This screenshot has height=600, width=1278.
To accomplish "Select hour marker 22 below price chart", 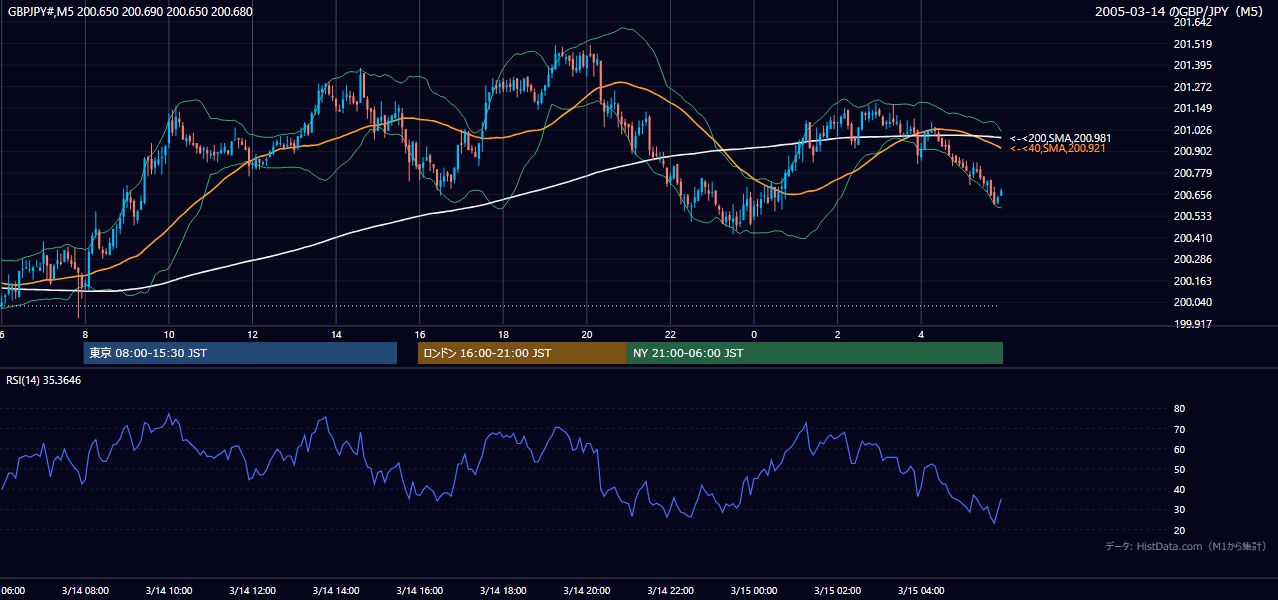I will [x=670, y=335].
